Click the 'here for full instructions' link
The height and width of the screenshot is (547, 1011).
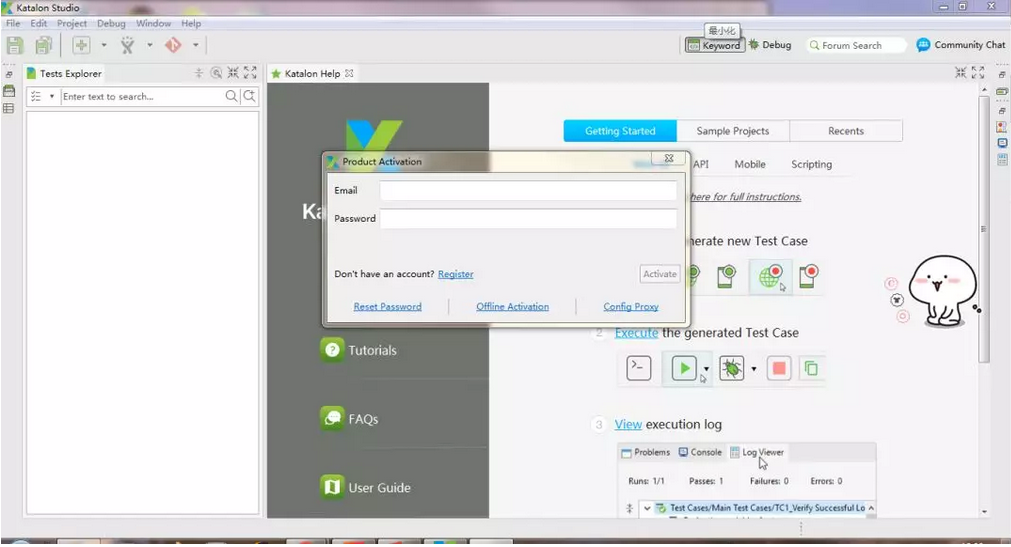pos(746,197)
